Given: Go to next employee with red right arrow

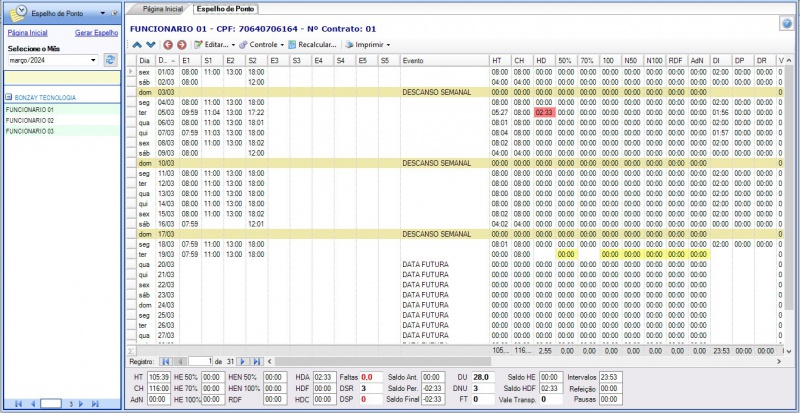Looking at the screenshot, I should (x=180, y=45).
